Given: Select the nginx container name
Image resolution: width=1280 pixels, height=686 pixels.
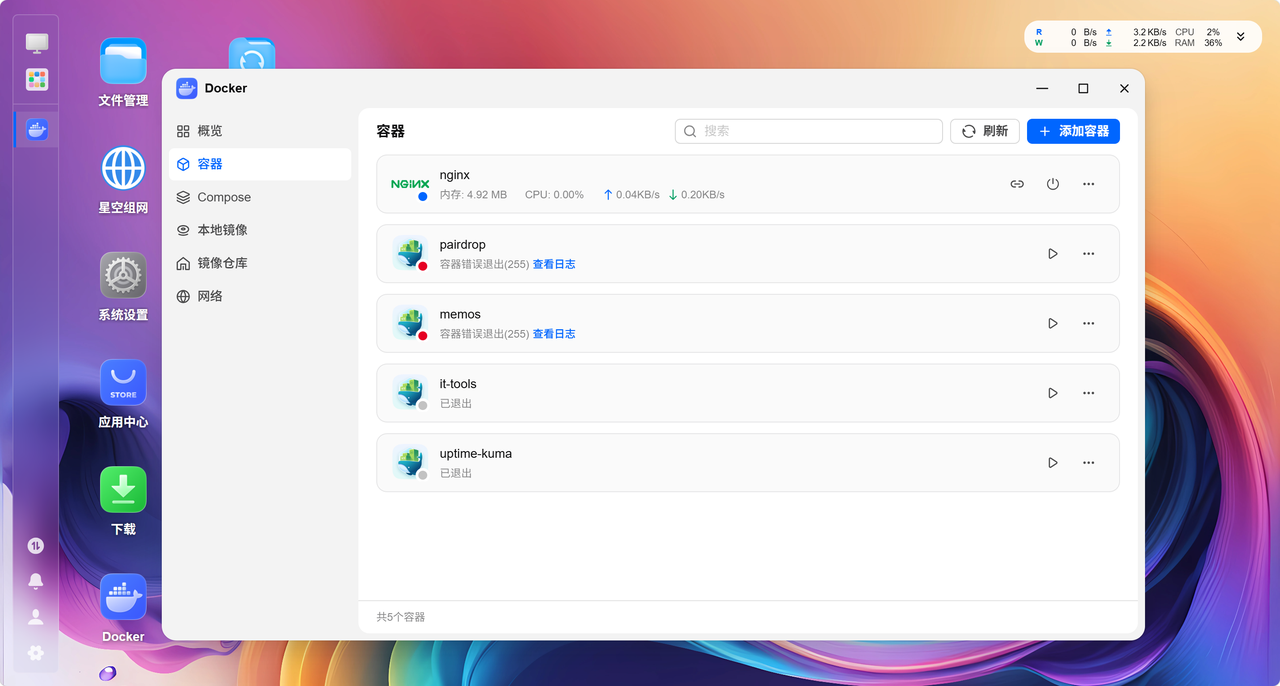Looking at the screenshot, I should pyautogui.click(x=455, y=175).
